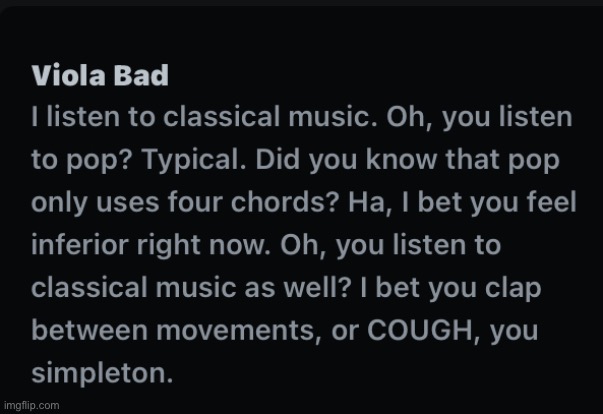
Task: Open the imgflip.com watermark link
Action: [x=31, y=405]
